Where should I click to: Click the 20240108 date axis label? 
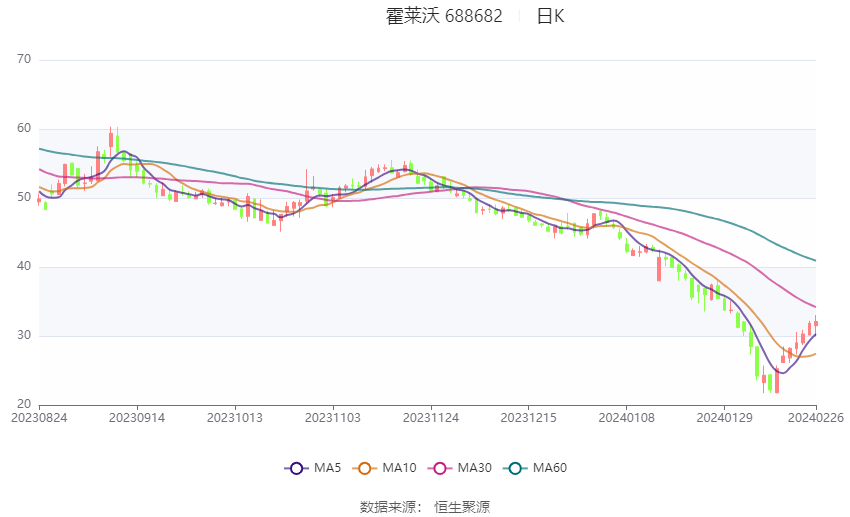(627, 418)
